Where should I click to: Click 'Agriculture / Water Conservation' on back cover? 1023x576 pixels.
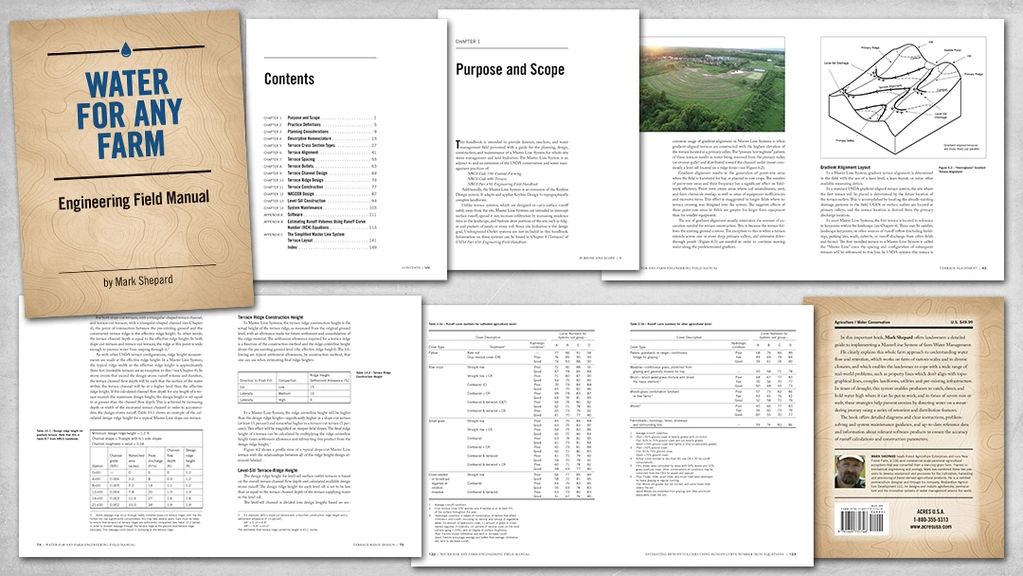862,322
